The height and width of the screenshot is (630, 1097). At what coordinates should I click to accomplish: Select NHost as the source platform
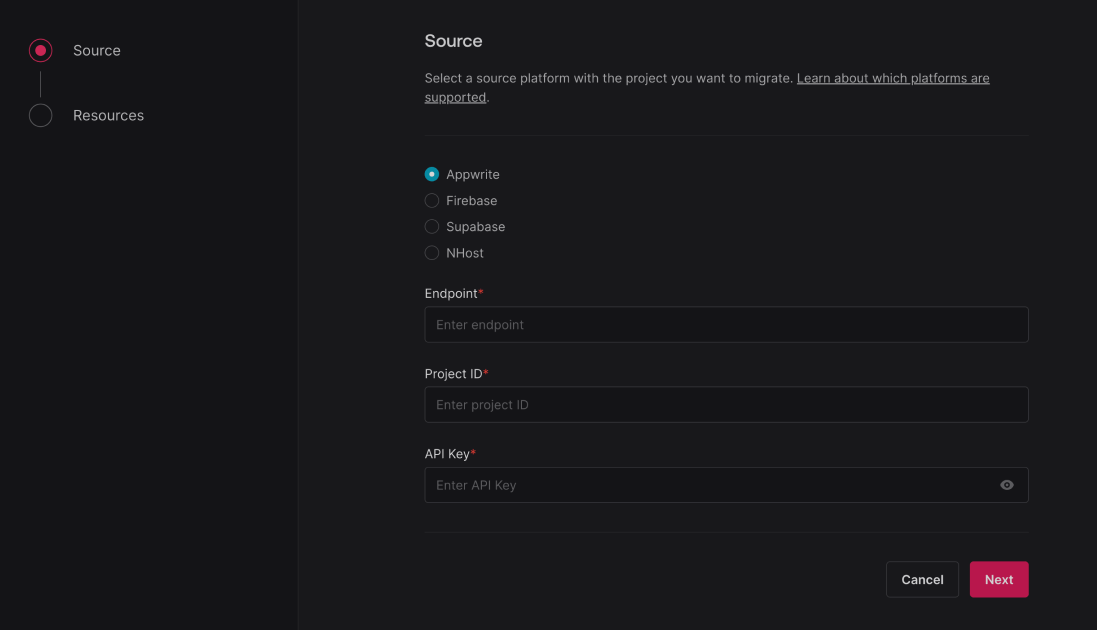431,252
